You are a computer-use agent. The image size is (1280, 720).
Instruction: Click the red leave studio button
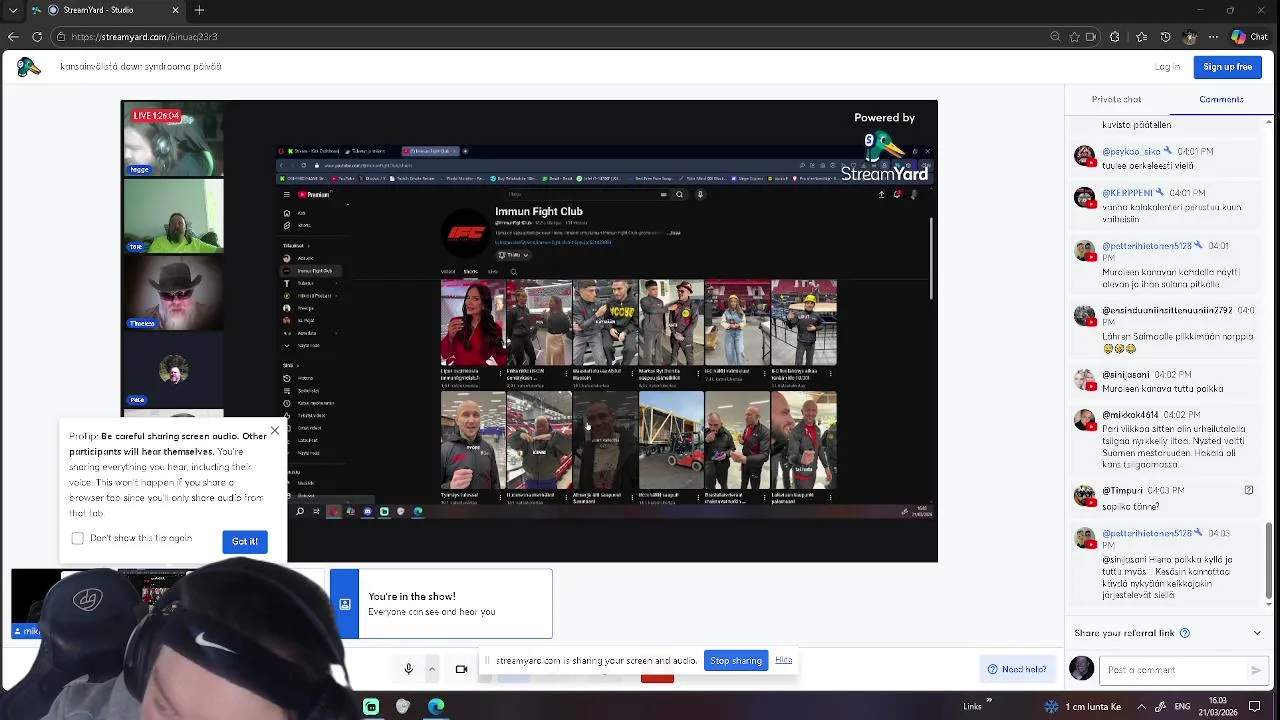point(657,677)
